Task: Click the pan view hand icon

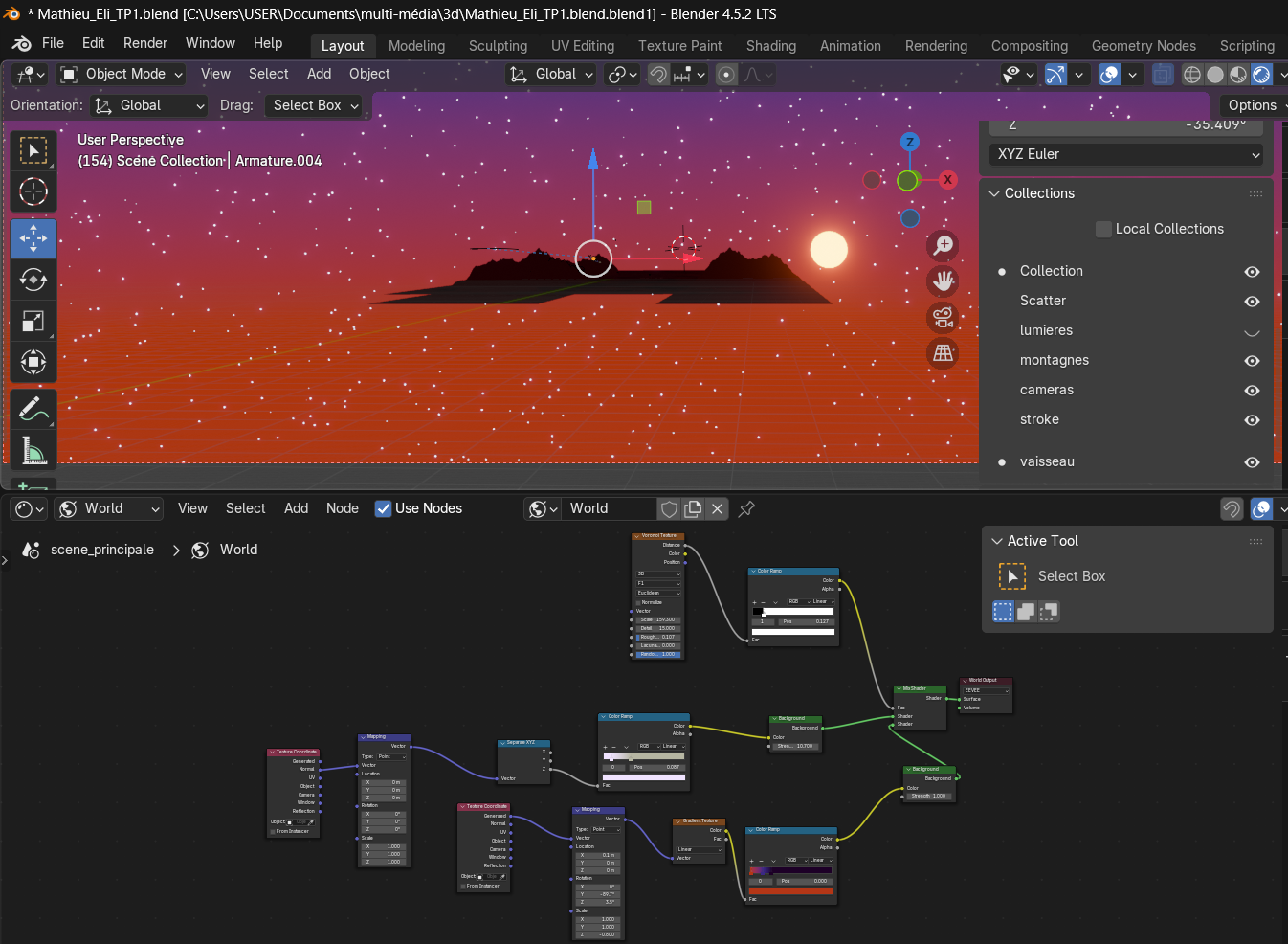Action: [944, 281]
